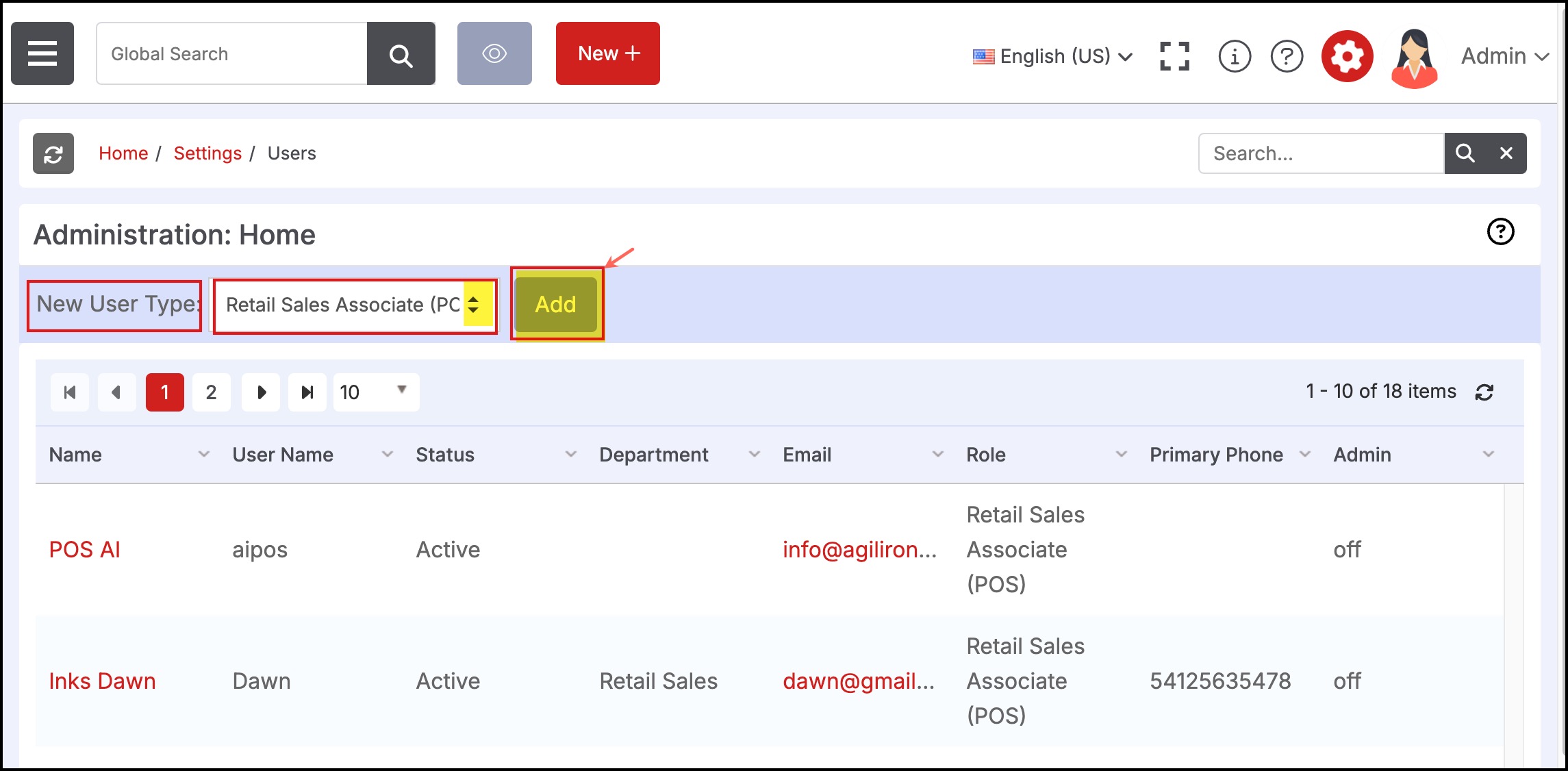Open Admin column menu arrow
The height and width of the screenshot is (771, 1568).
pos(1488,455)
